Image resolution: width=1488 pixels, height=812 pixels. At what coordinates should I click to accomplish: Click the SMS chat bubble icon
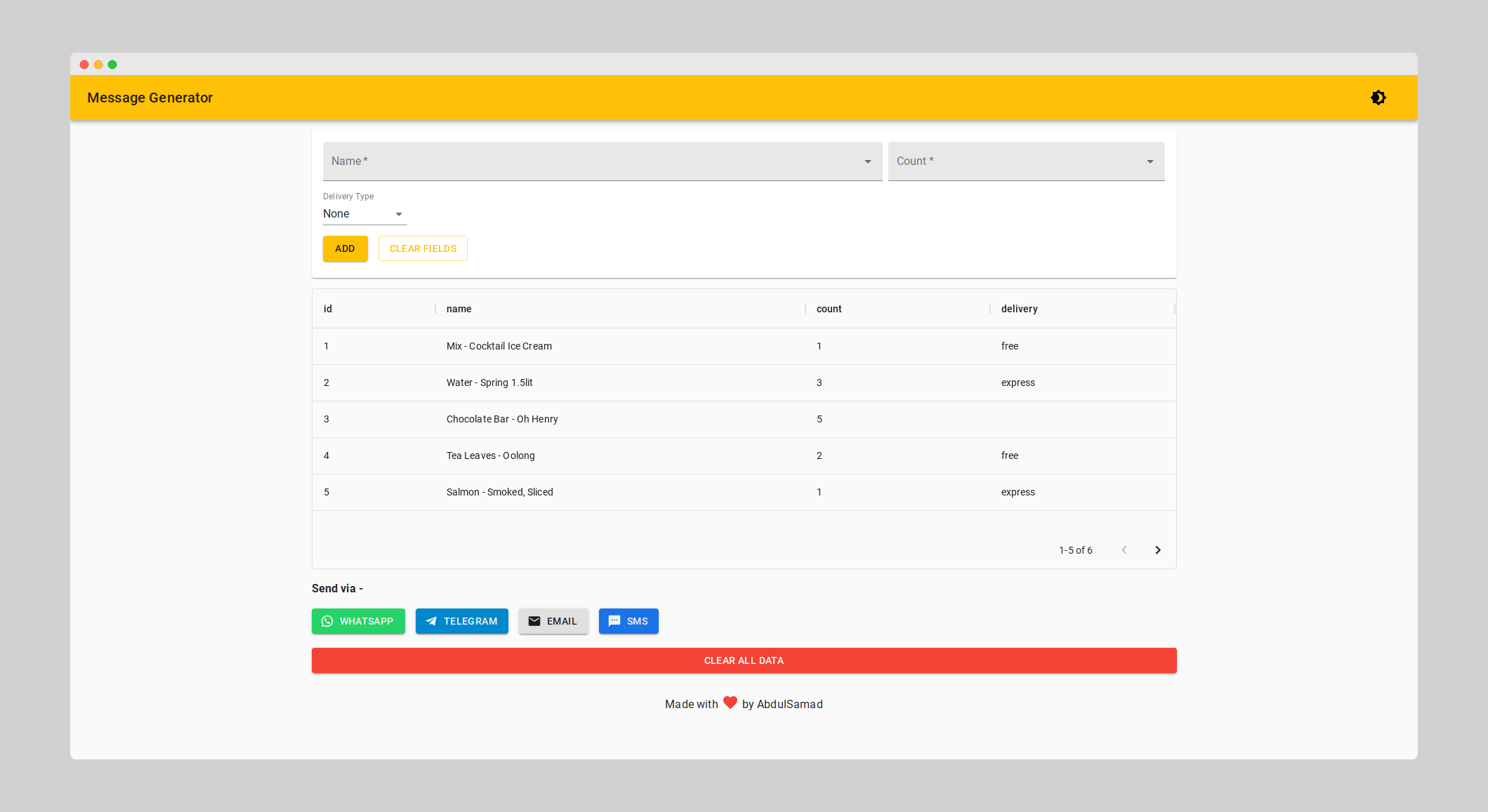[614, 621]
